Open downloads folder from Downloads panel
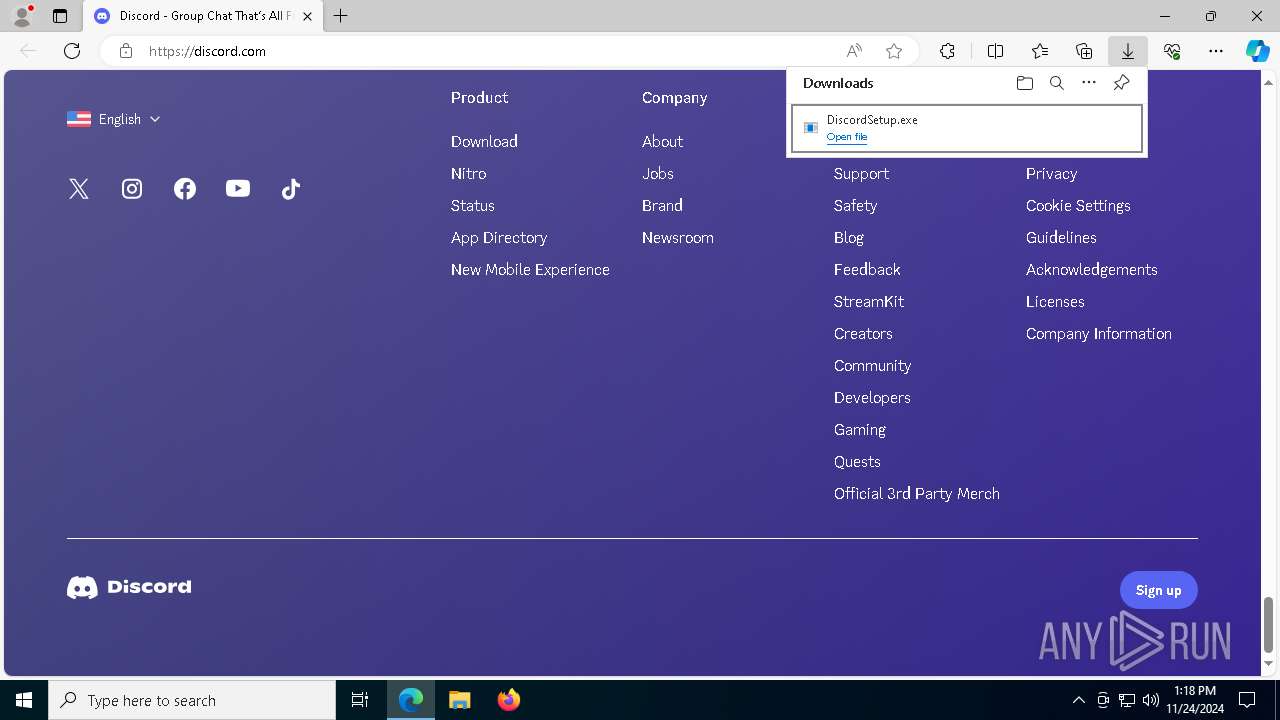This screenshot has width=1280, height=720. 1024,83
